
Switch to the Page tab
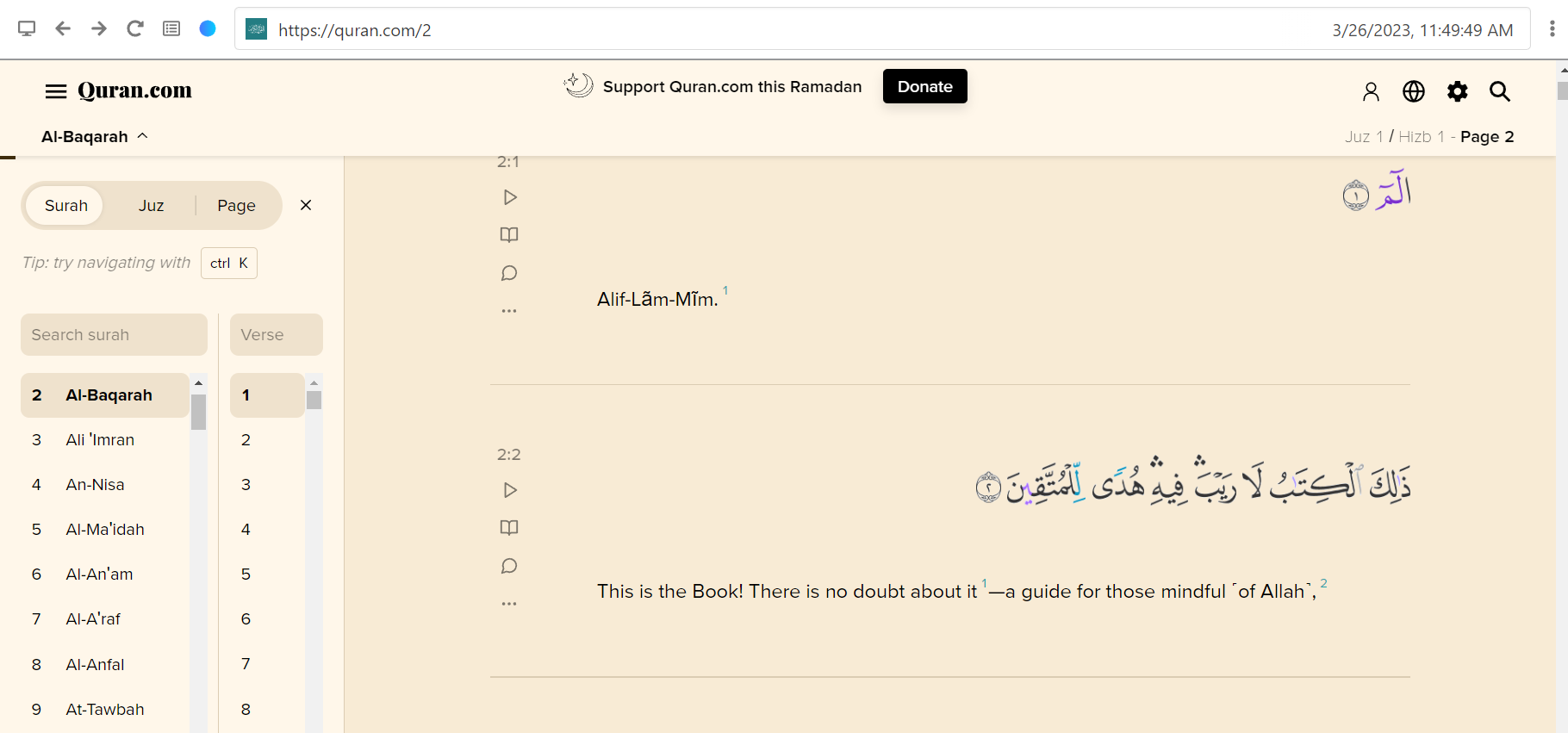(236, 205)
